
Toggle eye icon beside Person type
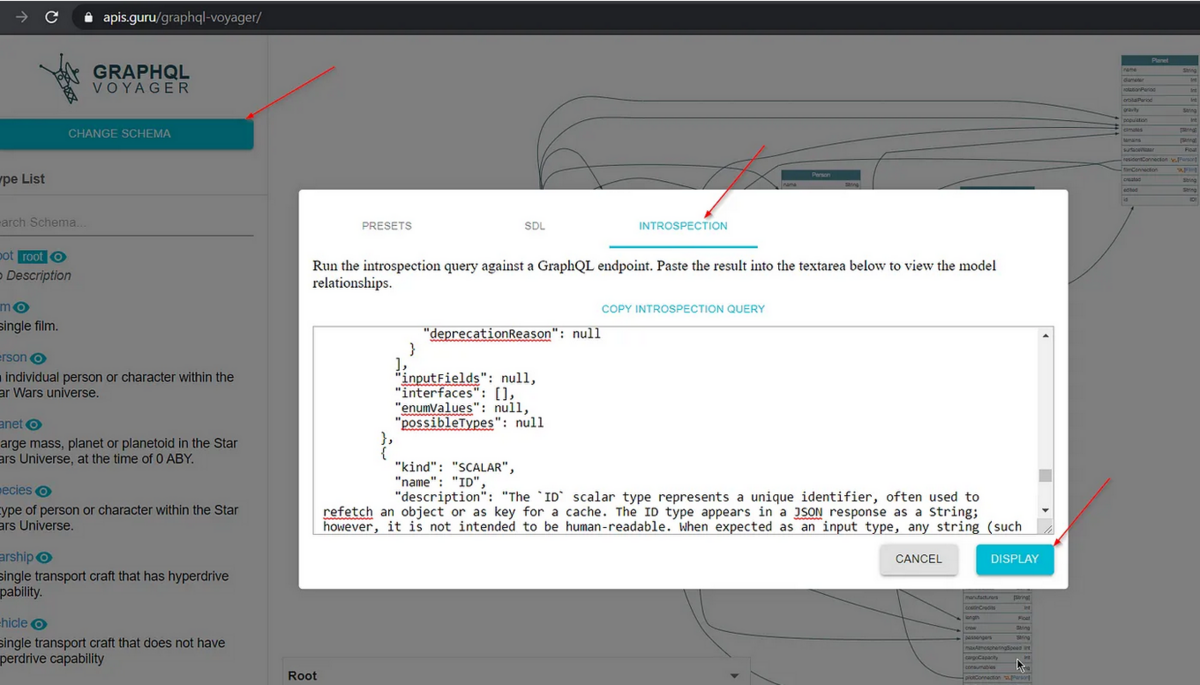39,358
